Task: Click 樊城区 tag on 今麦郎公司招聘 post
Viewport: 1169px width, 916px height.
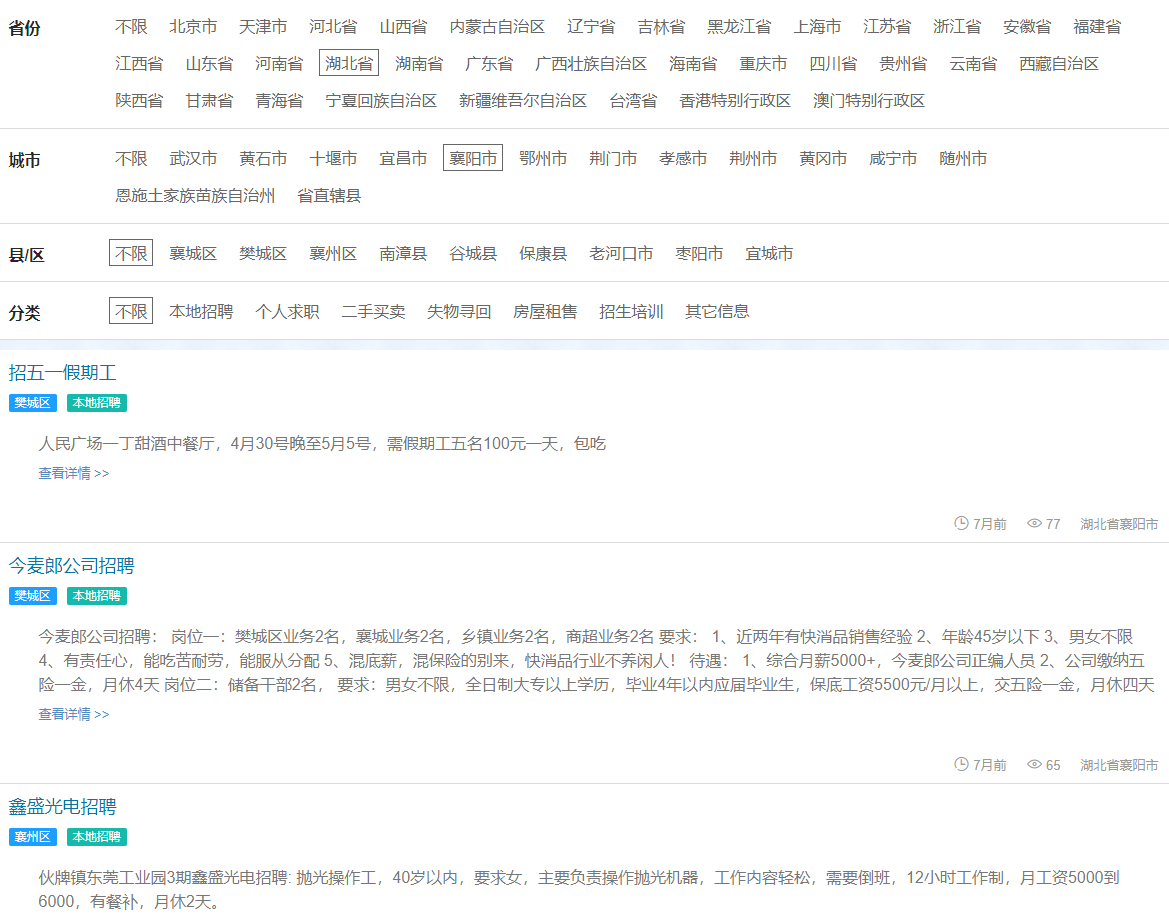Action: coord(33,596)
